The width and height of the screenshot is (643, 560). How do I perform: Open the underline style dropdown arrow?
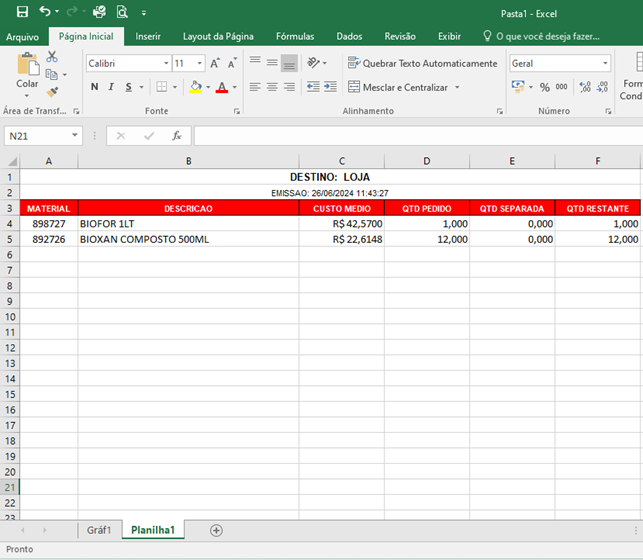tap(141, 87)
